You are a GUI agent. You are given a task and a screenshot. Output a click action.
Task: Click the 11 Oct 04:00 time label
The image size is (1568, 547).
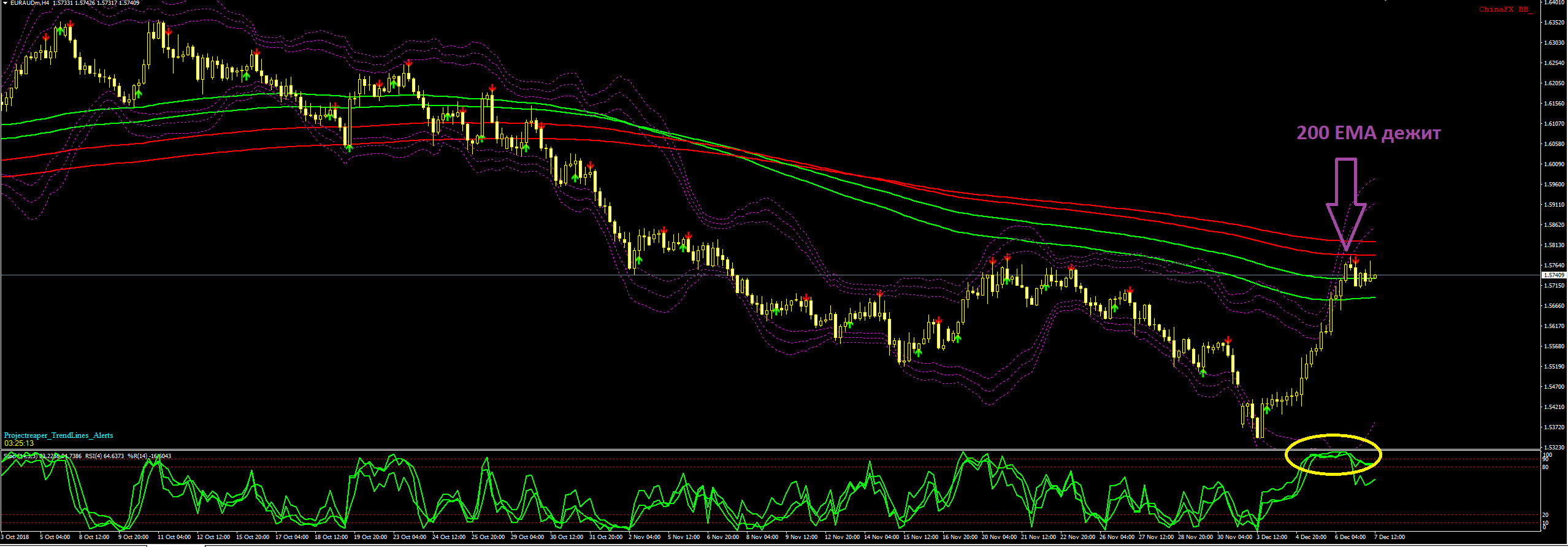click(175, 537)
